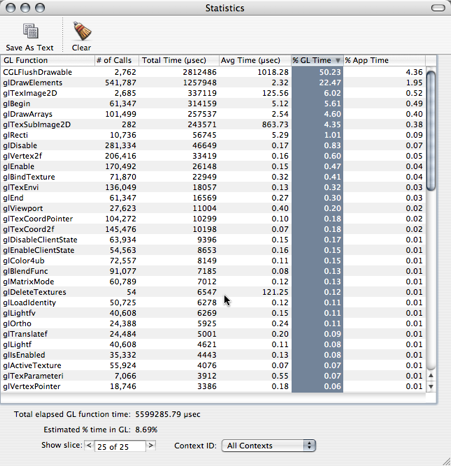
Task: Select the glTexParameteri row
Action: tap(213, 376)
